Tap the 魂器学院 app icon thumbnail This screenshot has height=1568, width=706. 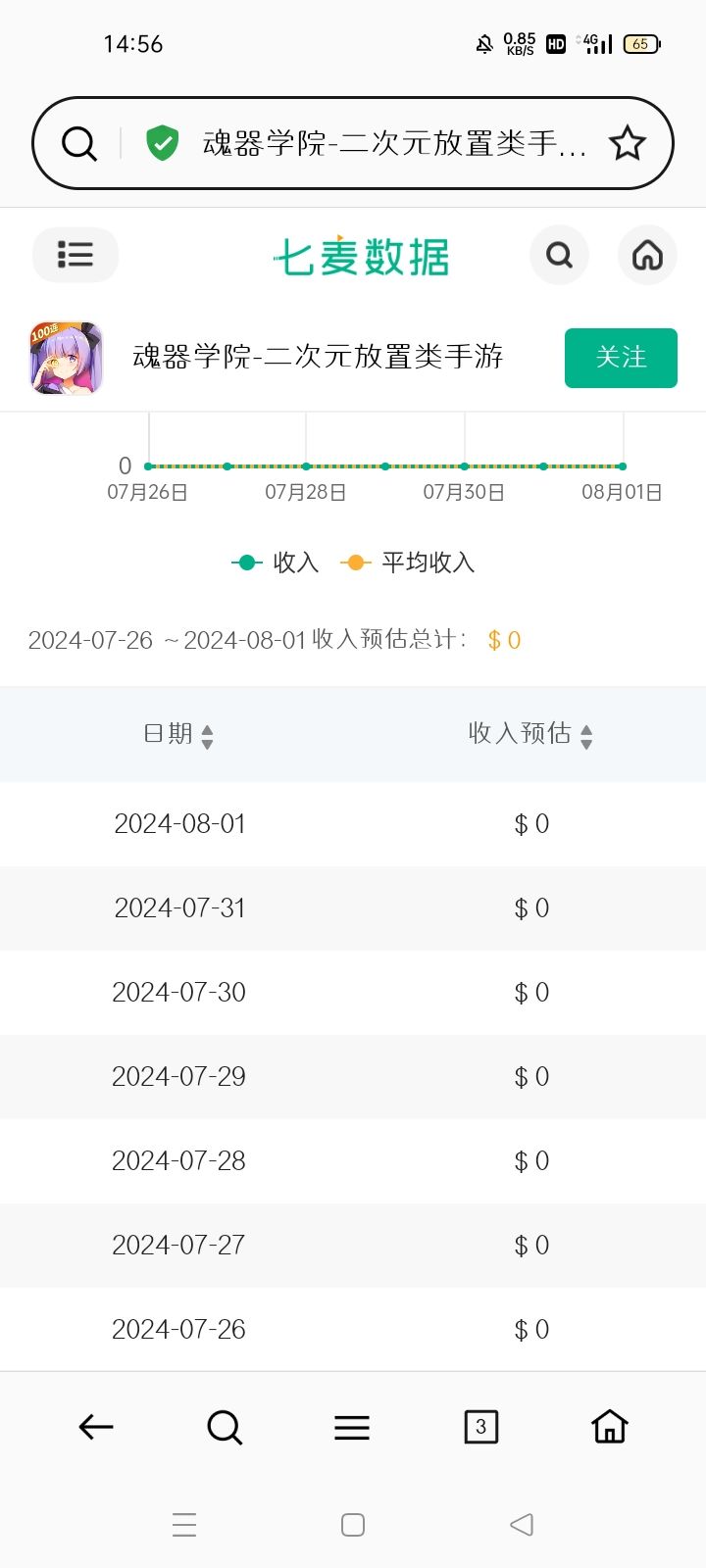[x=66, y=358]
